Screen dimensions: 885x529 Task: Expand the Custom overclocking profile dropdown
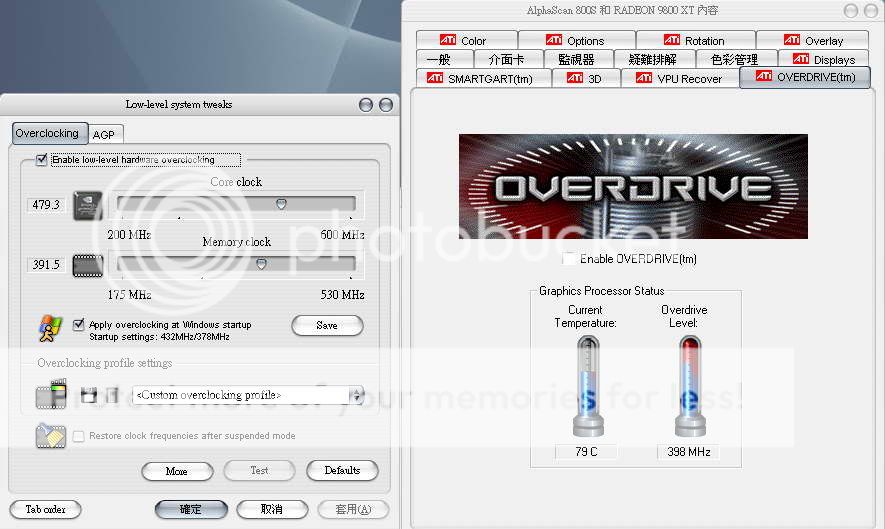point(356,395)
